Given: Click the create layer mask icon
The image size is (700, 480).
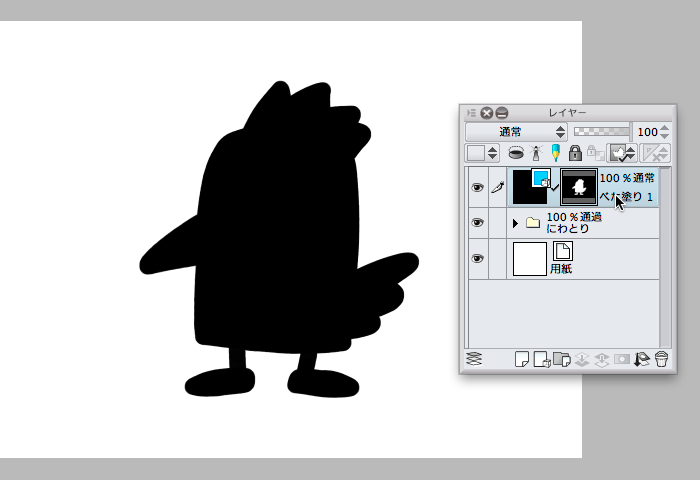Looking at the screenshot, I should (622, 359).
